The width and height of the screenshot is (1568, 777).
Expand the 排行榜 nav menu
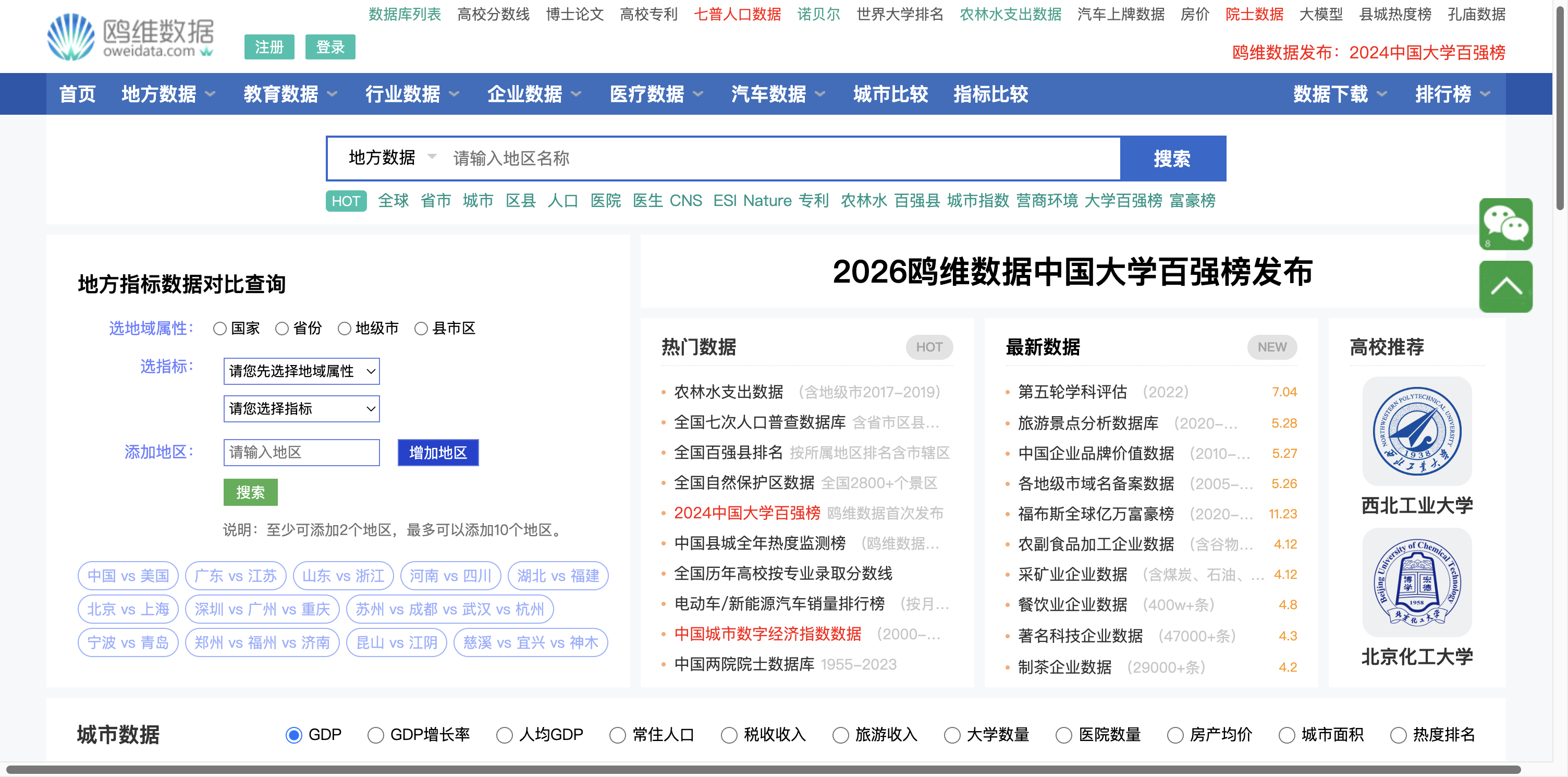[x=1452, y=94]
